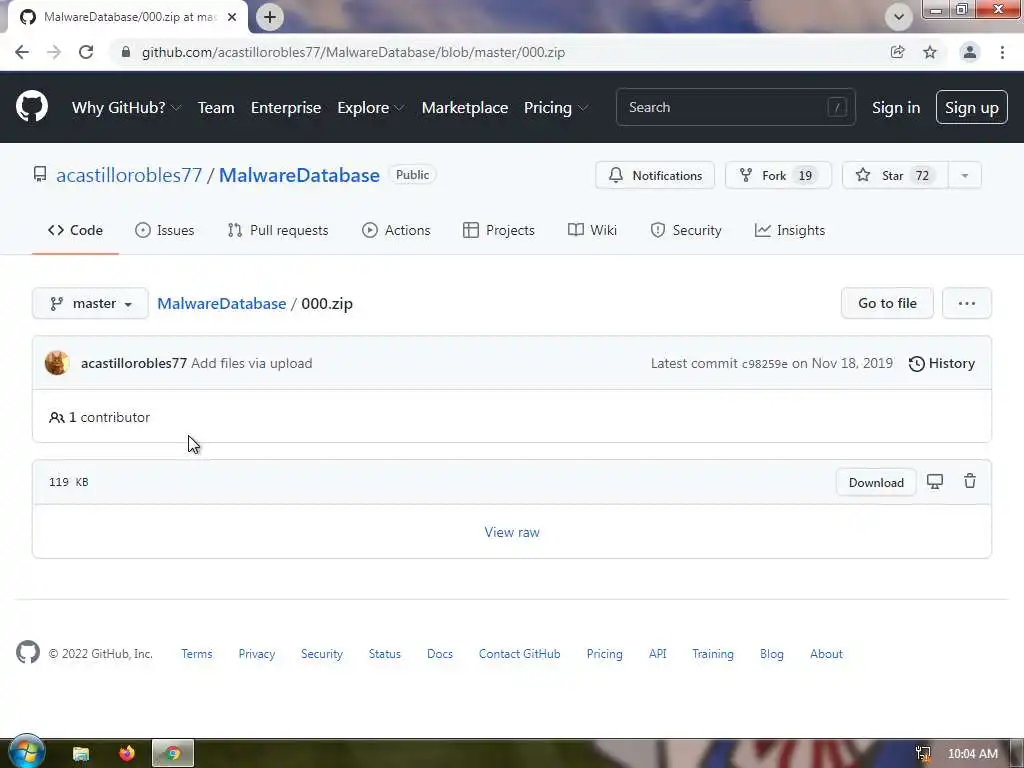Image resolution: width=1024 pixels, height=768 pixels.
Task: Switch to the Projects tab
Action: coord(499,230)
